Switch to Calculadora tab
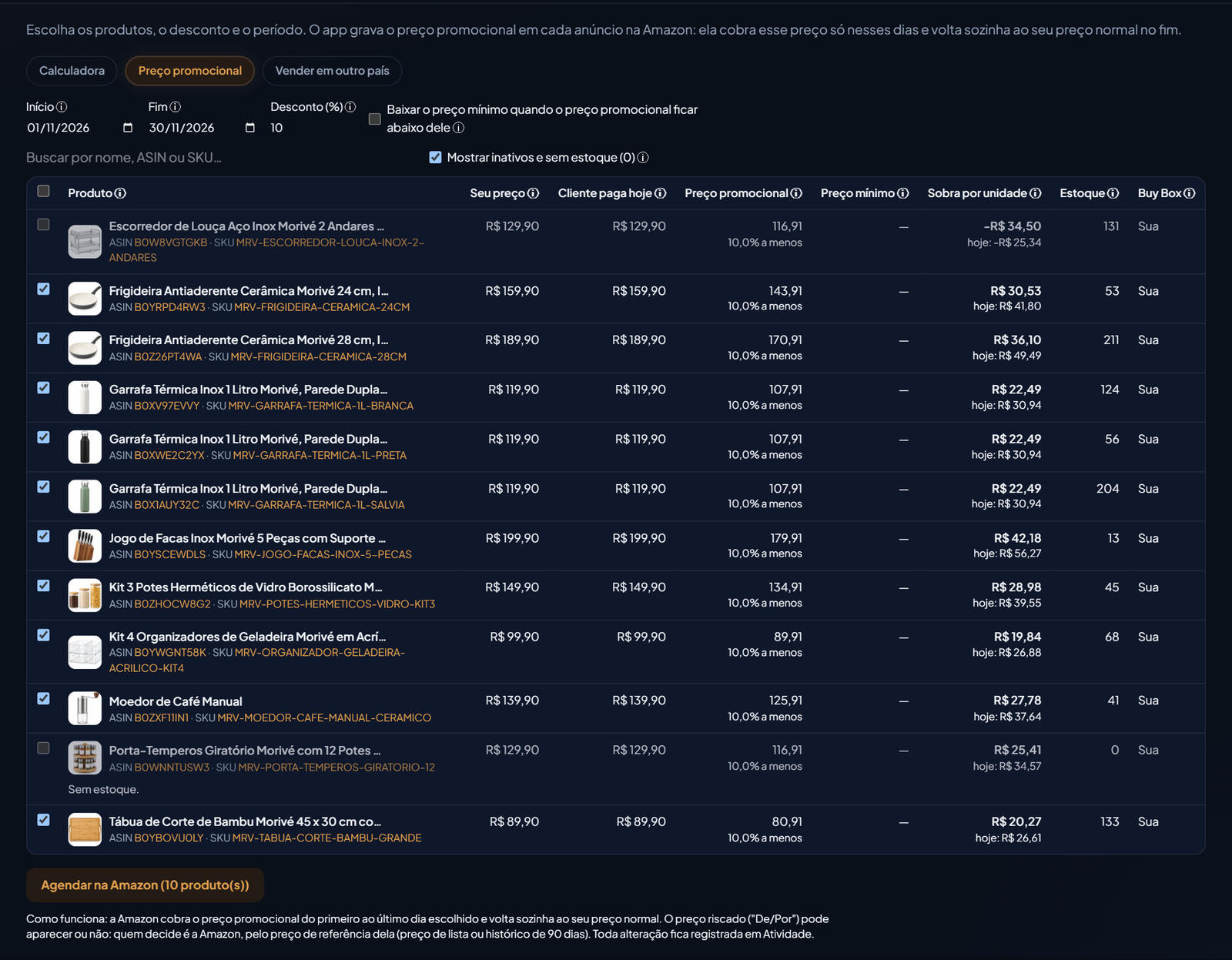 tap(72, 71)
